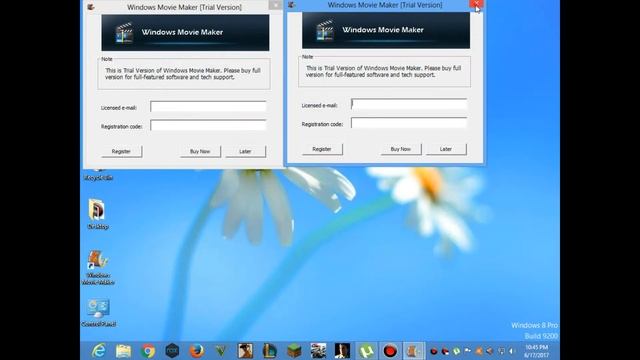The height and width of the screenshot is (360, 640).
Task: Select the Control Panel desktop icon
Action: click(98, 313)
